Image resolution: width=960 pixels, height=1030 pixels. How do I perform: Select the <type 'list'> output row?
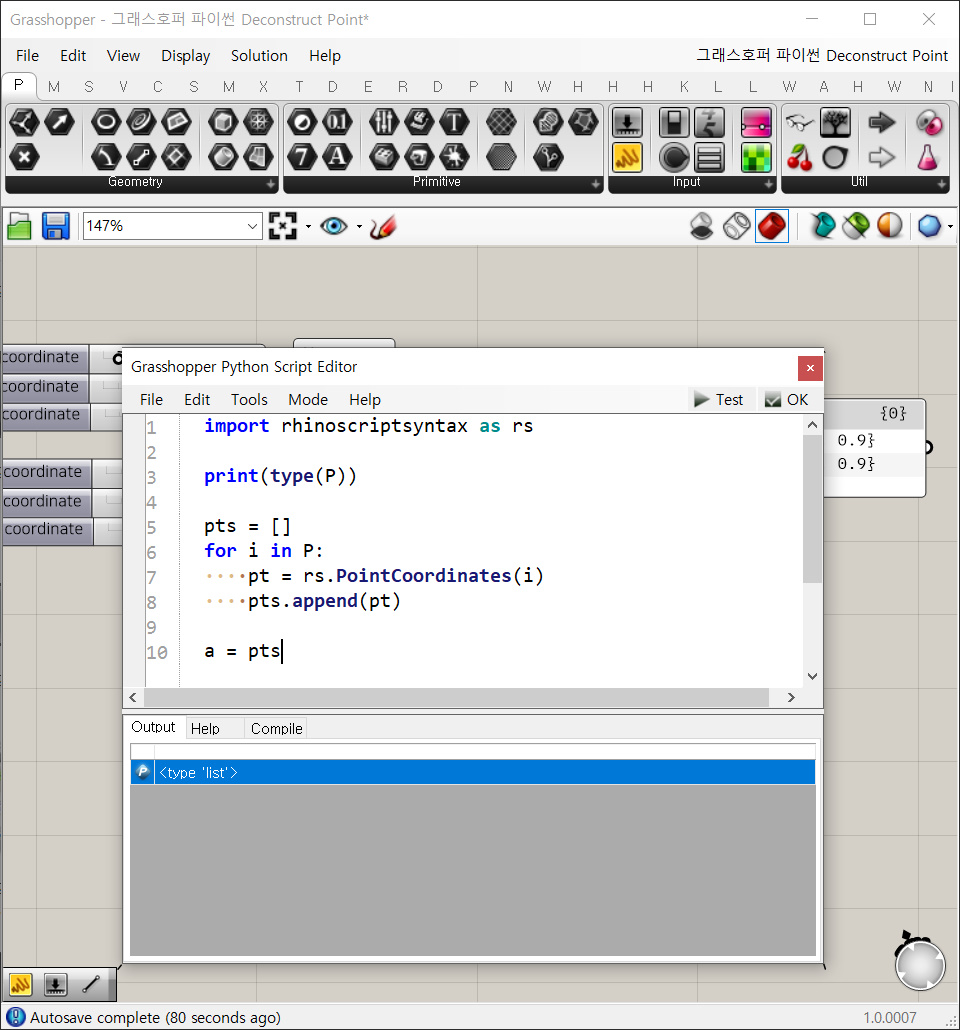click(472, 772)
